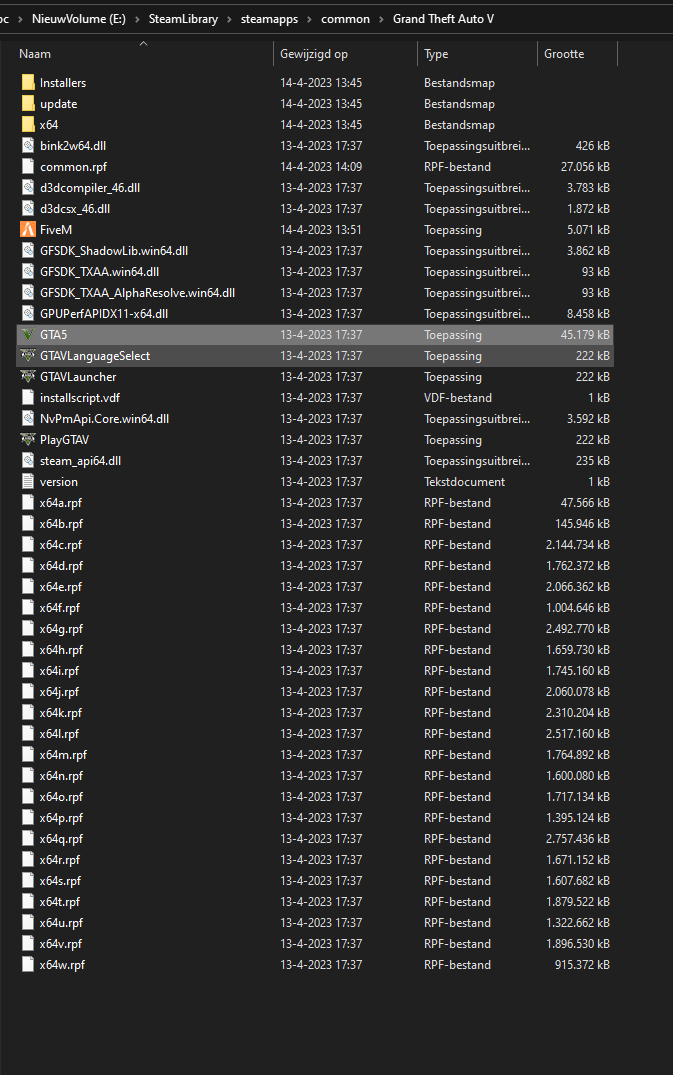Select the x64h.rpf file name
This screenshot has height=1075, width=673.
[x=61, y=650]
